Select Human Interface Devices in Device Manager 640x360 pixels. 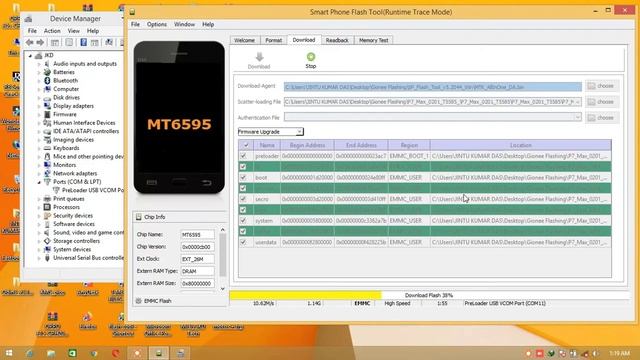tap(84, 123)
